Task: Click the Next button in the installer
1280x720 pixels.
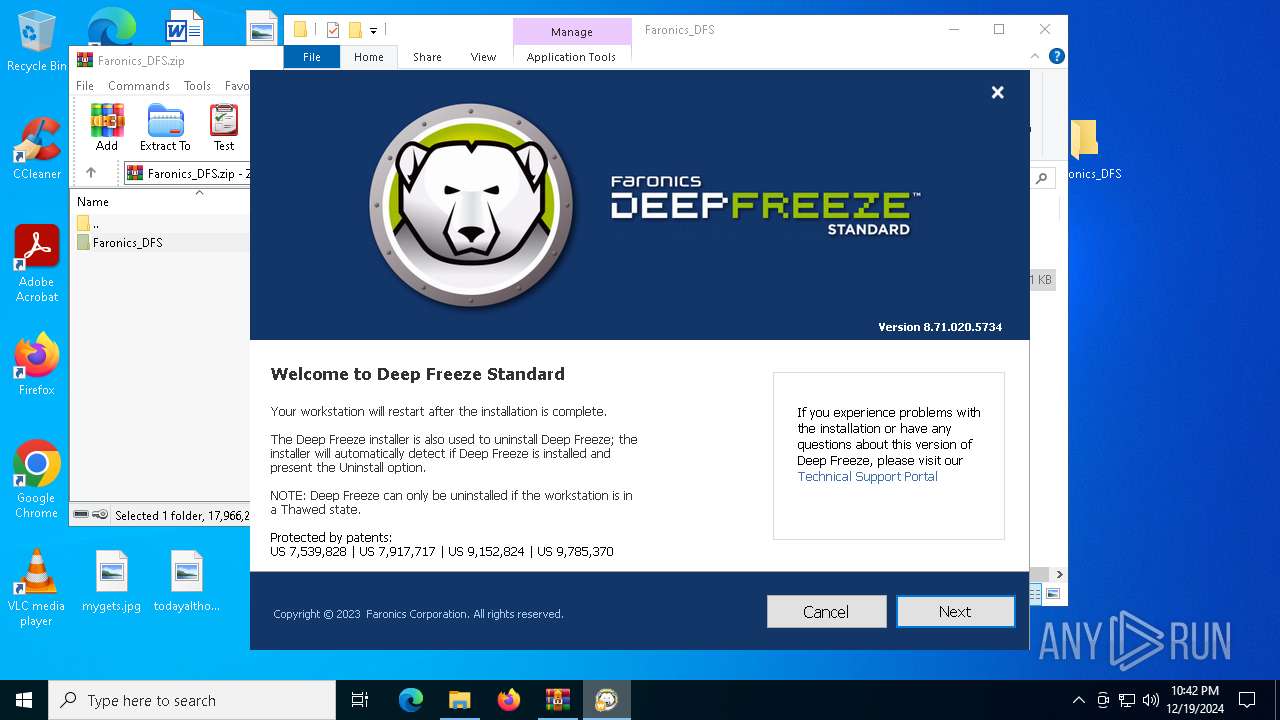Action: pyautogui.click(x=955, y=611)
